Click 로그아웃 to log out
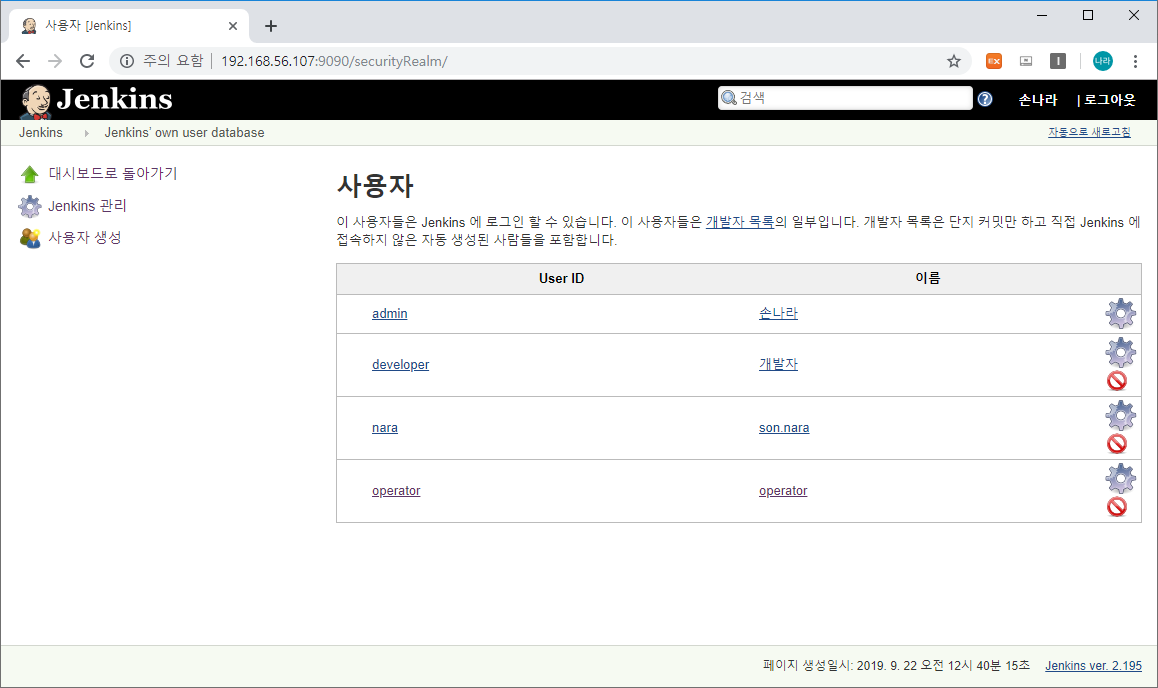The height and width of the screenshot is (688, 1158). 1109,100
